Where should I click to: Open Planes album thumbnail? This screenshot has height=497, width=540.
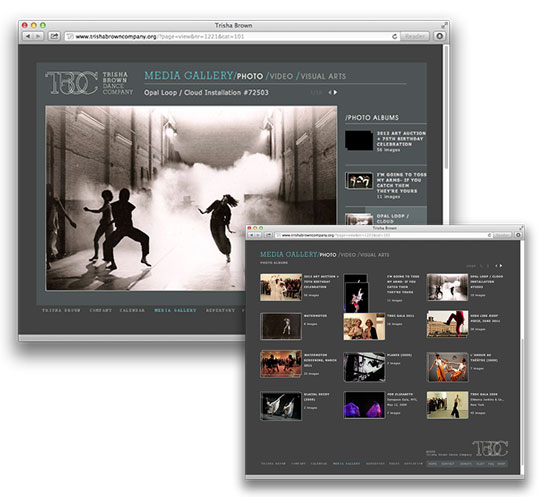click(x=364, y=367)
